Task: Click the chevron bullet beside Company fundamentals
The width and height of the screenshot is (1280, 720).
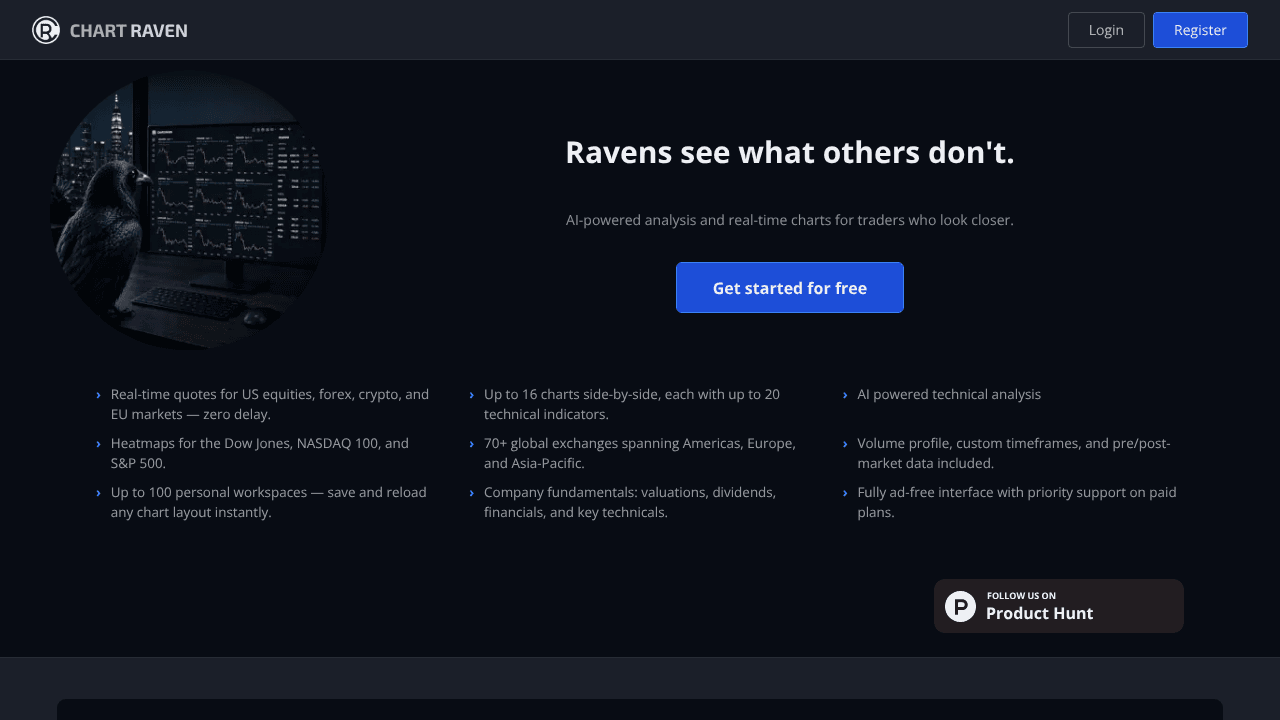Action: point(471,494)
